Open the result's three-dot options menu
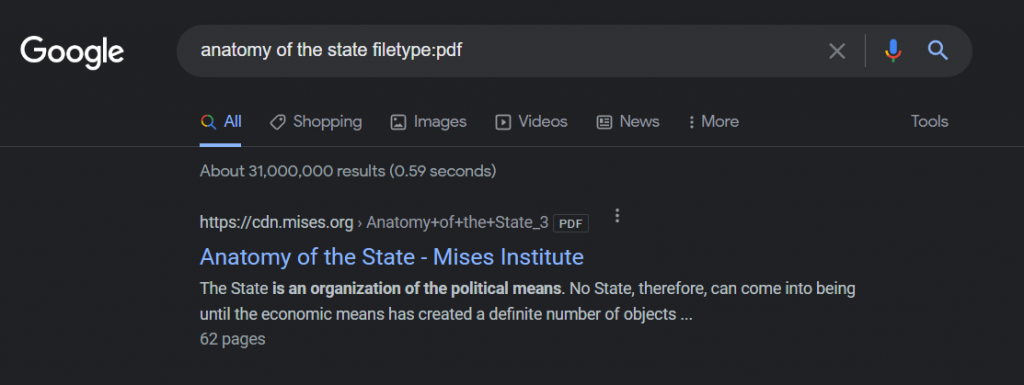1024x385 pixels. click(x=617, y=216)
